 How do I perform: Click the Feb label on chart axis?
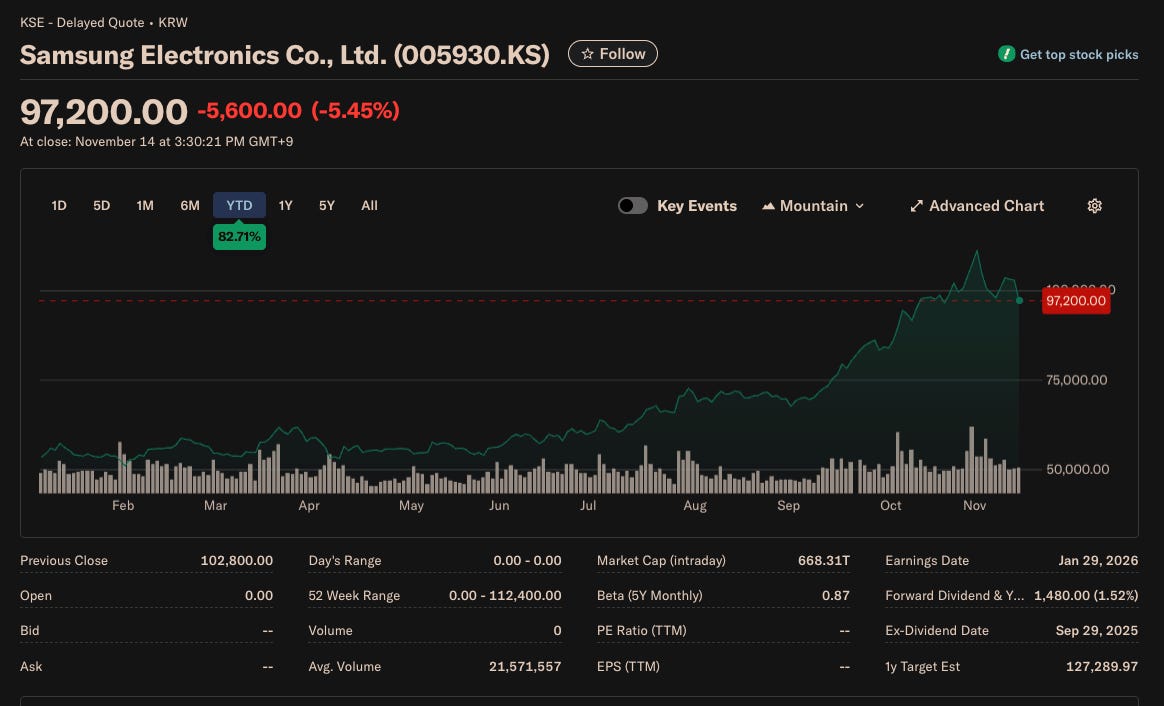122,506
